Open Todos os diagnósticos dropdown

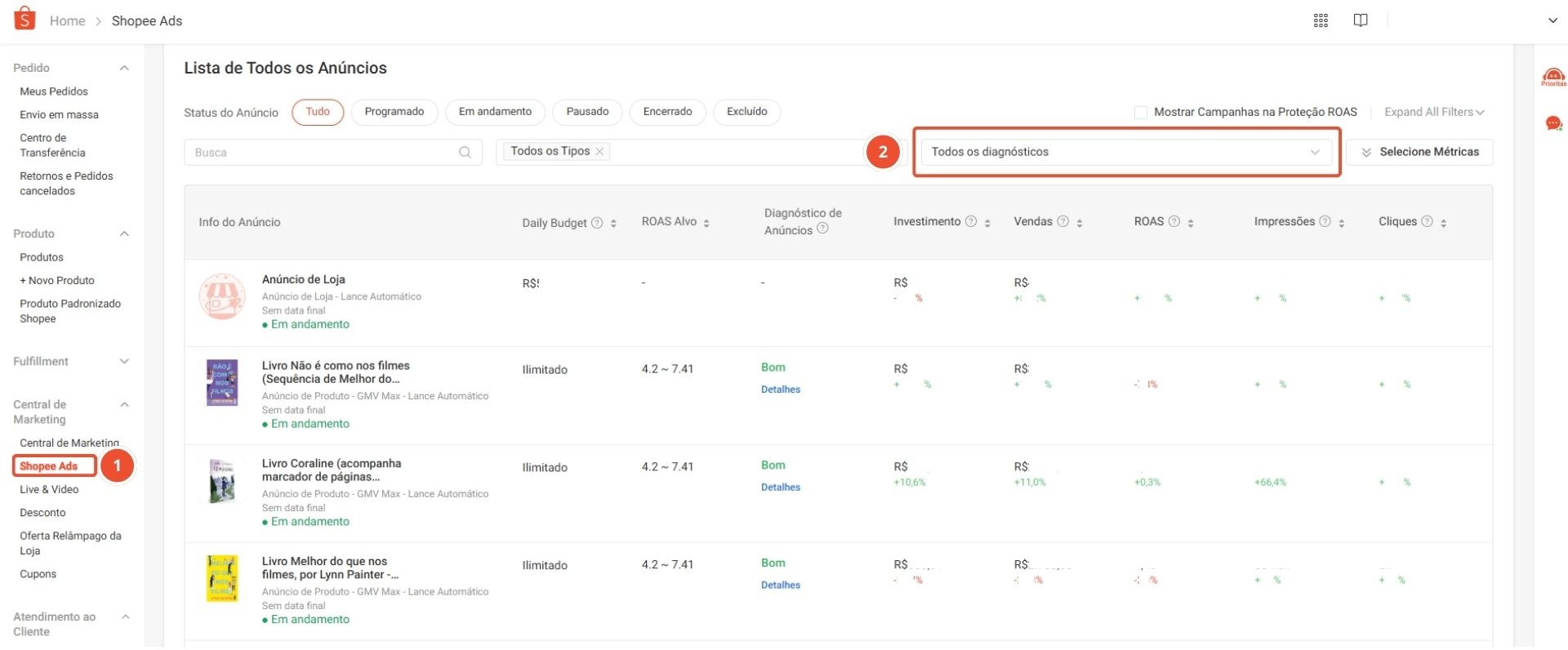1125,152
